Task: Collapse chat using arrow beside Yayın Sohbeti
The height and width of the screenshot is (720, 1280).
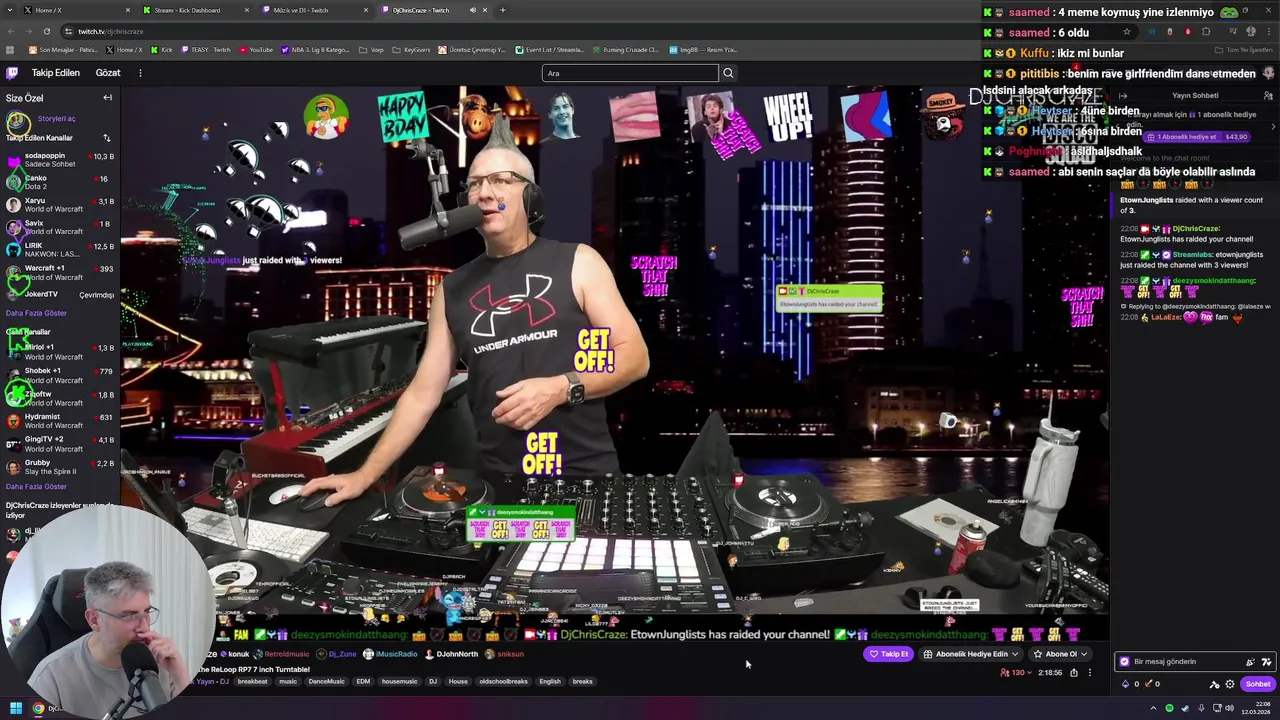Action: pos(1123,96)
